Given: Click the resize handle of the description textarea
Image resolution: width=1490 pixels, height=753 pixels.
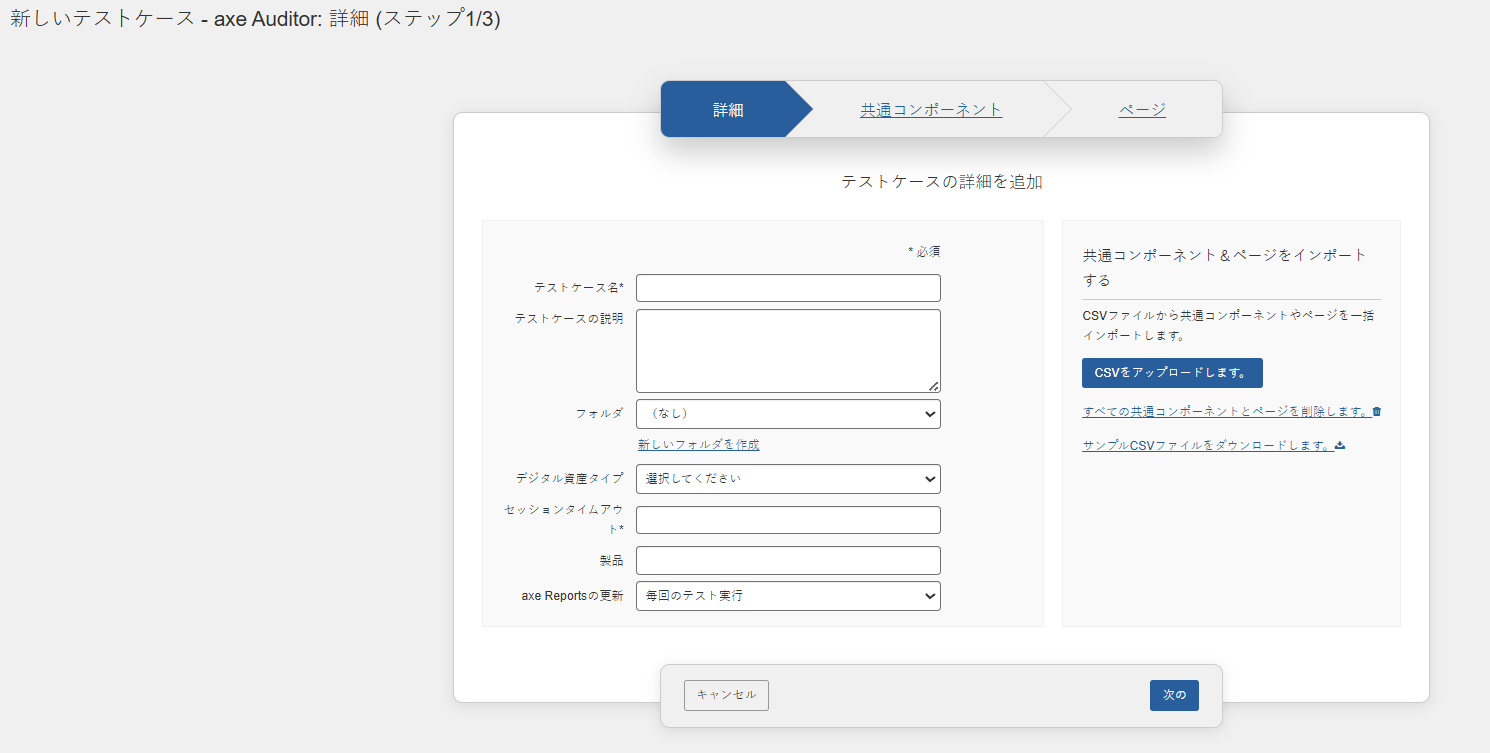Looking at the screenshot, I should click(933, 386).
